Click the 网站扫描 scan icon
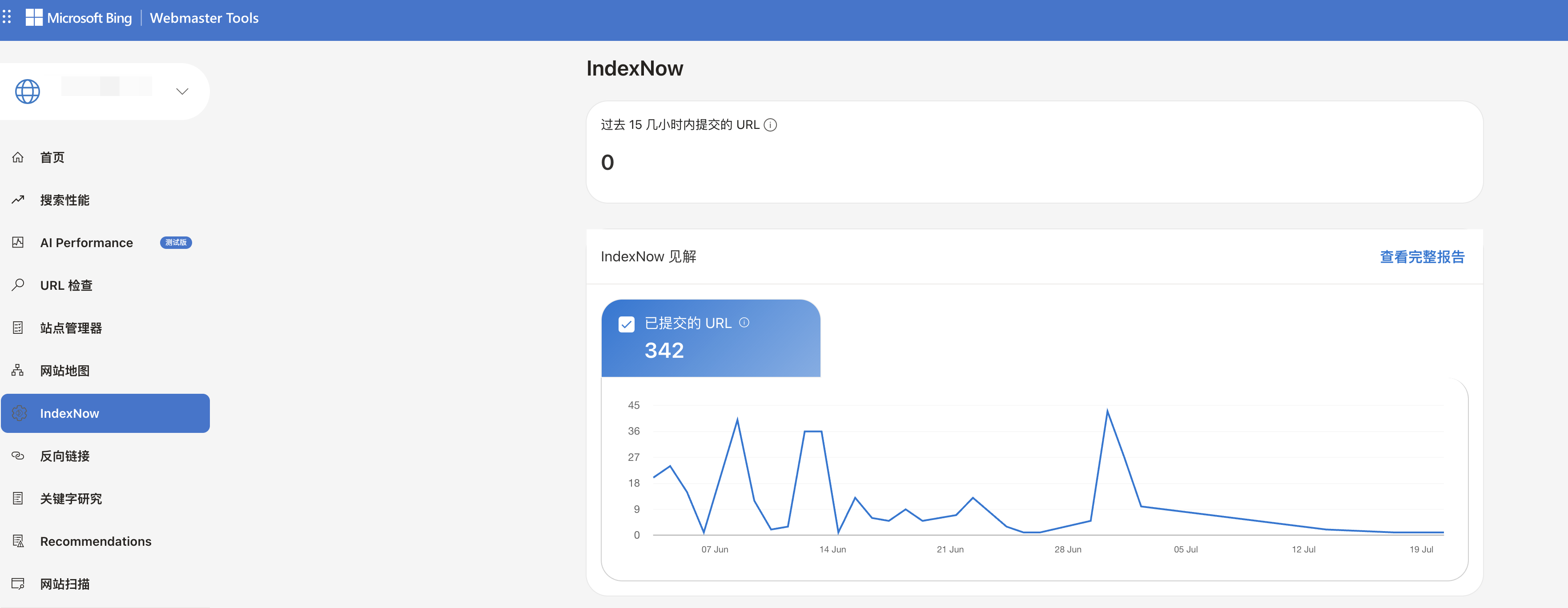Screen dimensions: 1568x608 tap(18, 584)
